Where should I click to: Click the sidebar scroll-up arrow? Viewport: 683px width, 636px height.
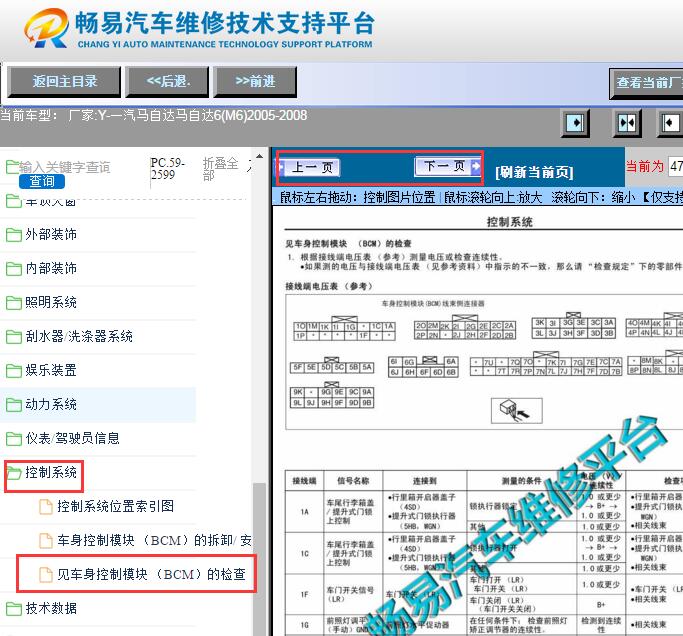tap(259, 156)
